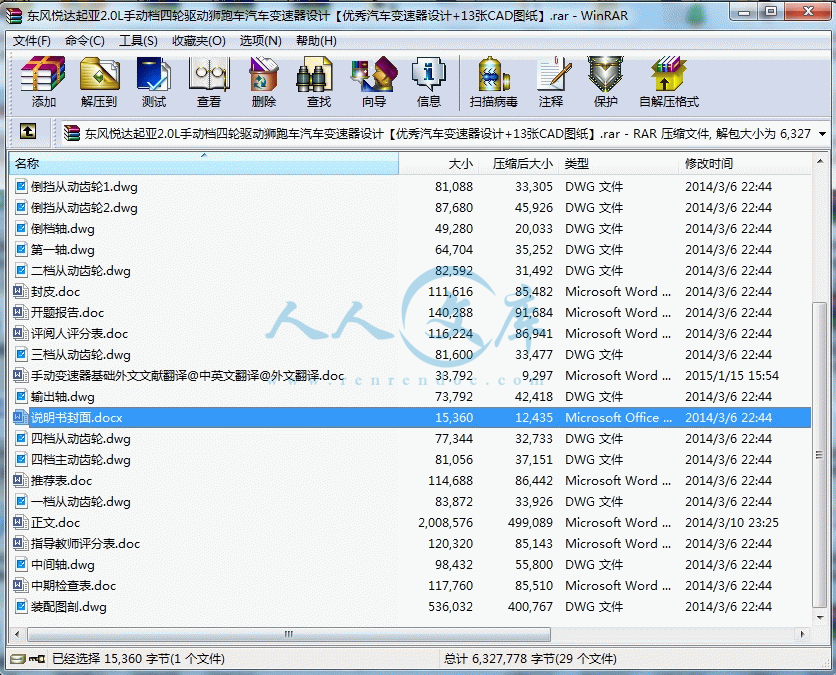Click the horizontal scrollbar thumb
This screenshot has width=836, height=675.
coord(288,634)
